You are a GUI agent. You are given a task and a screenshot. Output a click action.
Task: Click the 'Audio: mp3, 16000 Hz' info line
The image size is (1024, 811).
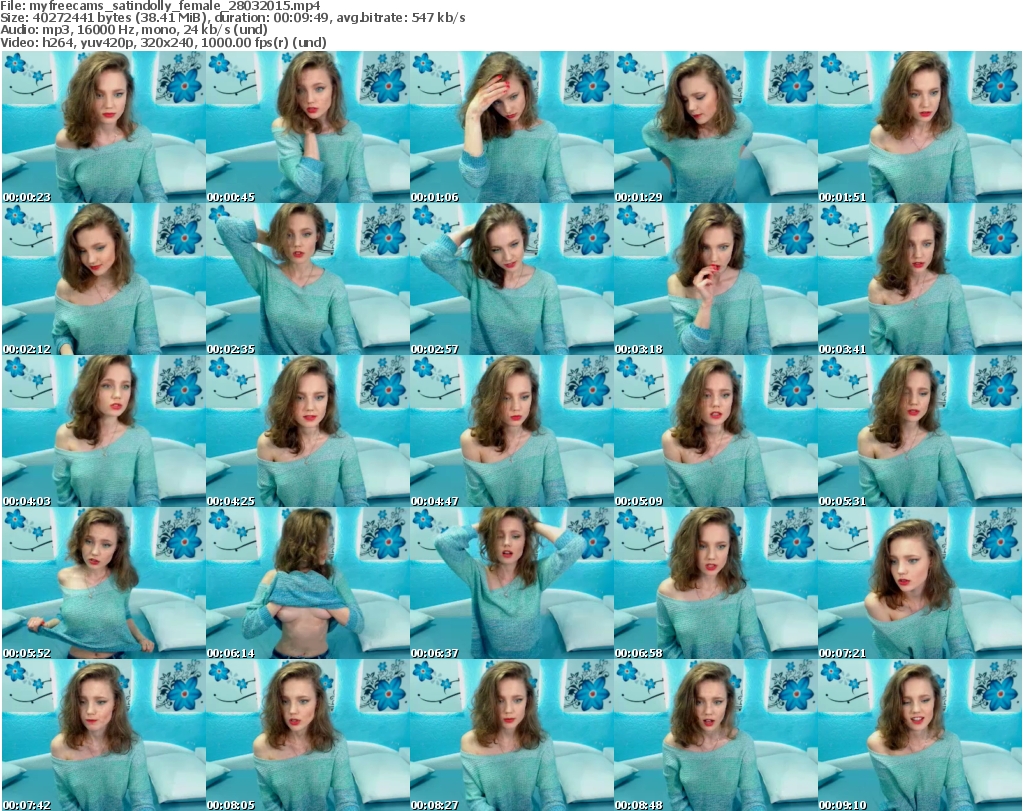134,30
